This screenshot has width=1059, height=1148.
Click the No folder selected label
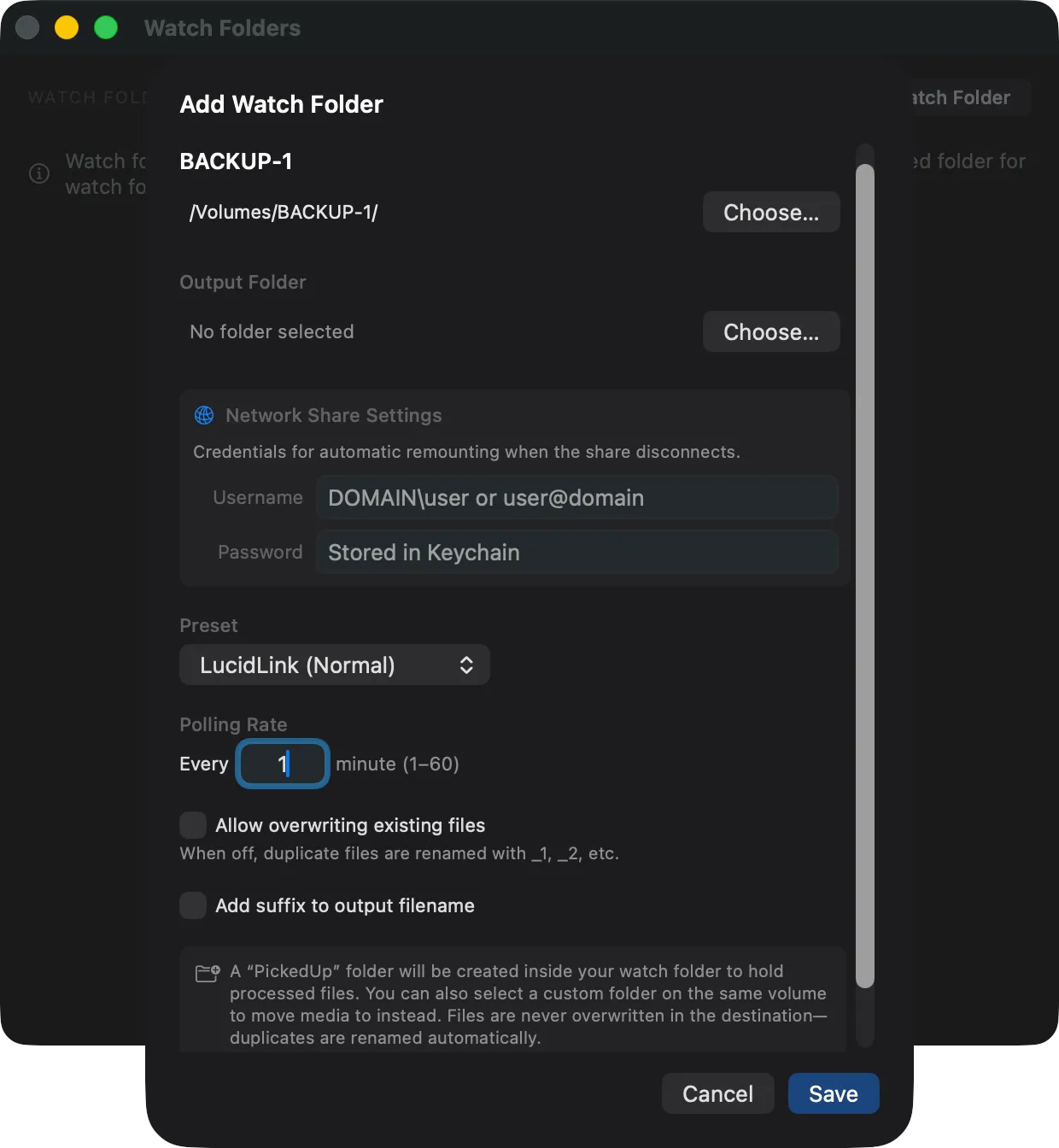(x=271, y=331)
